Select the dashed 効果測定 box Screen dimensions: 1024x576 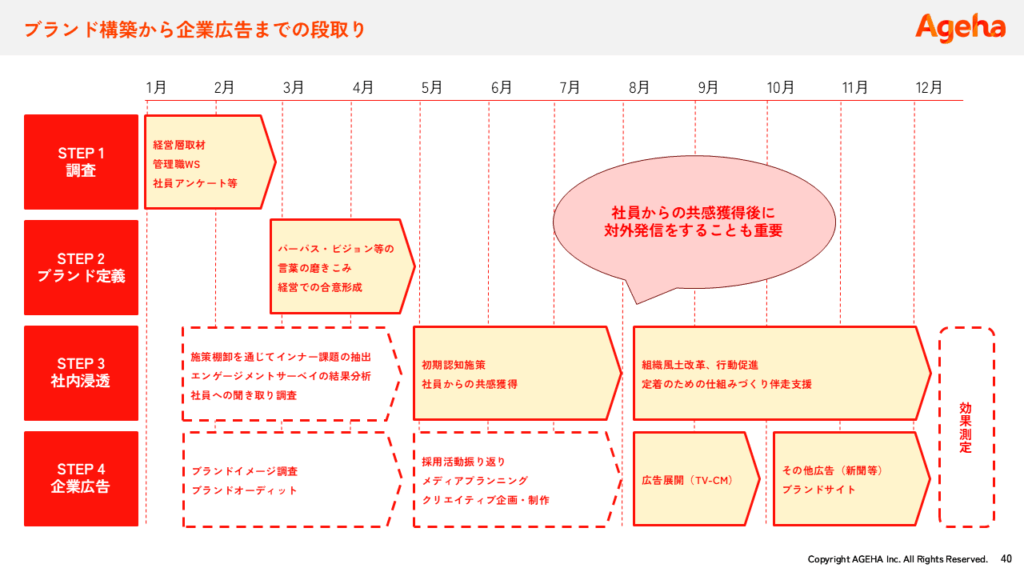pos(966,427)
